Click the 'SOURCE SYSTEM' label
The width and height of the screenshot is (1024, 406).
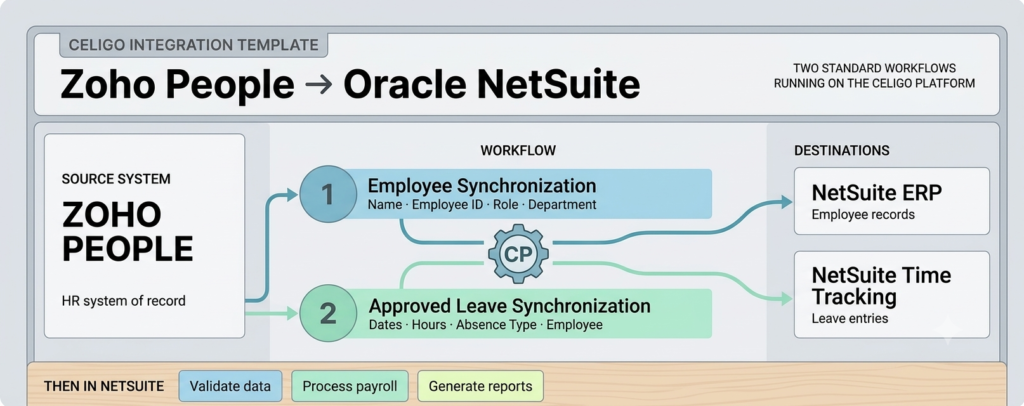point(116,179)
